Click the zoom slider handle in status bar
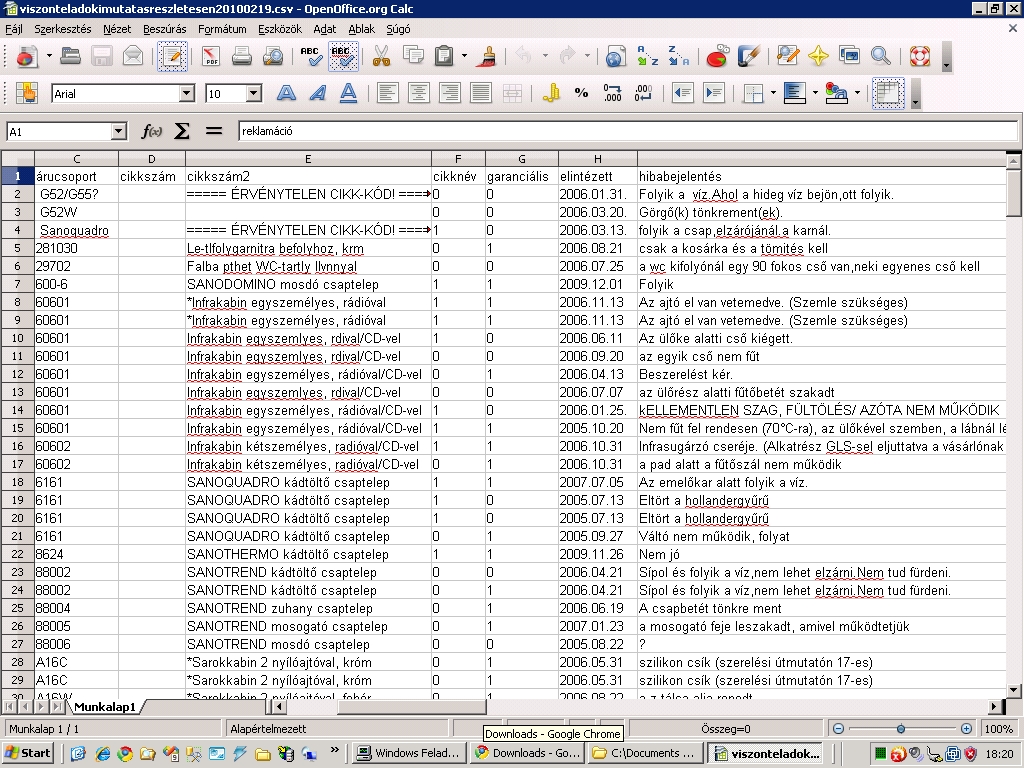 point(901,728)
